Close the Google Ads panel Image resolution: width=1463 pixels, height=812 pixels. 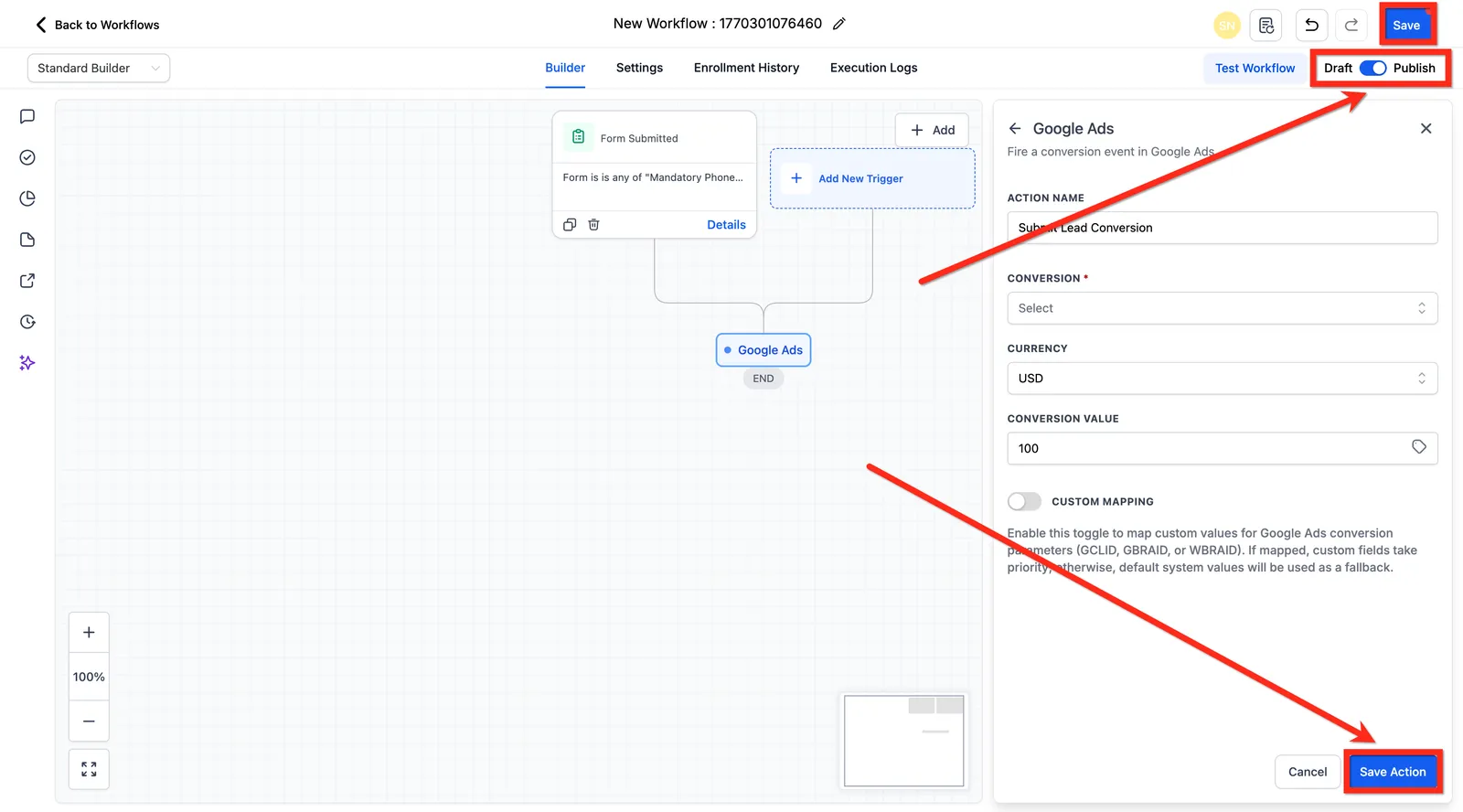tap(1426, 129)
